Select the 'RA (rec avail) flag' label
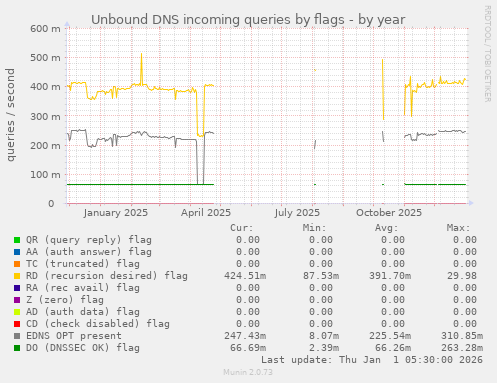This screenshot has width=497, height=383. [83, 288]
